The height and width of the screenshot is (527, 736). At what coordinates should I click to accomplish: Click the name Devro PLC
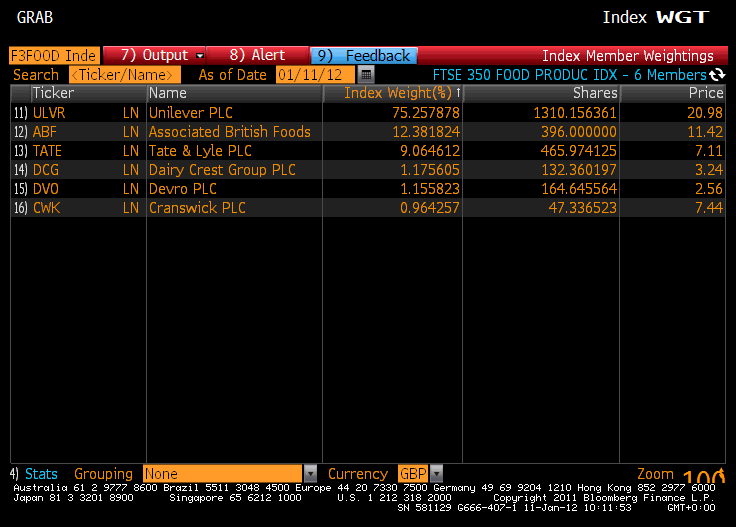(x=183, y=189)
